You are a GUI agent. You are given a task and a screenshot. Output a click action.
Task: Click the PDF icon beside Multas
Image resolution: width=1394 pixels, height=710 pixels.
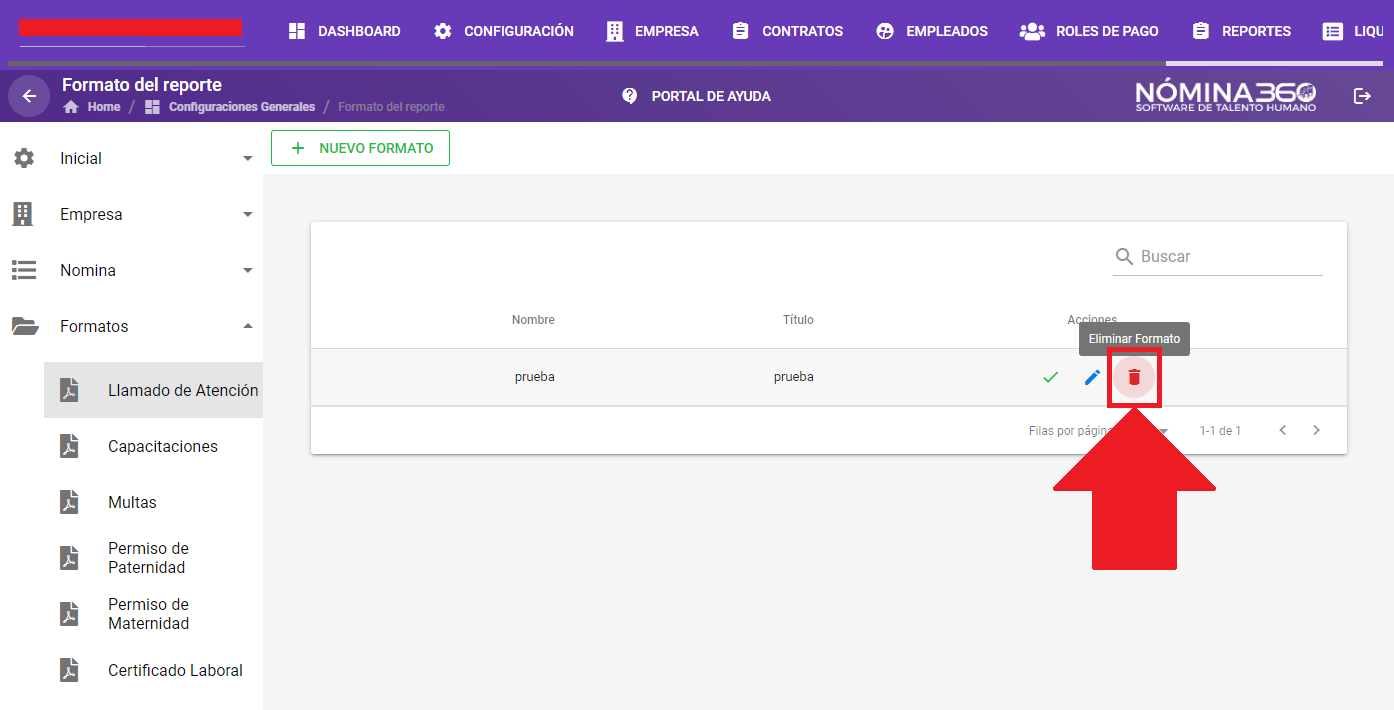click(x=69, y=502)
